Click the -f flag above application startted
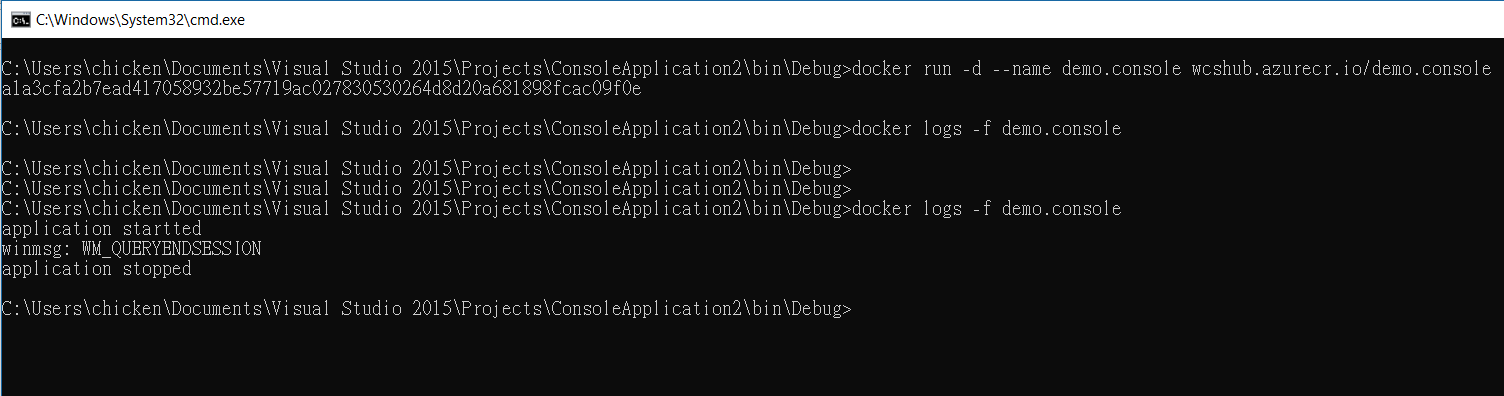This screenshot has width=1504, height=396. pos(981,209)
